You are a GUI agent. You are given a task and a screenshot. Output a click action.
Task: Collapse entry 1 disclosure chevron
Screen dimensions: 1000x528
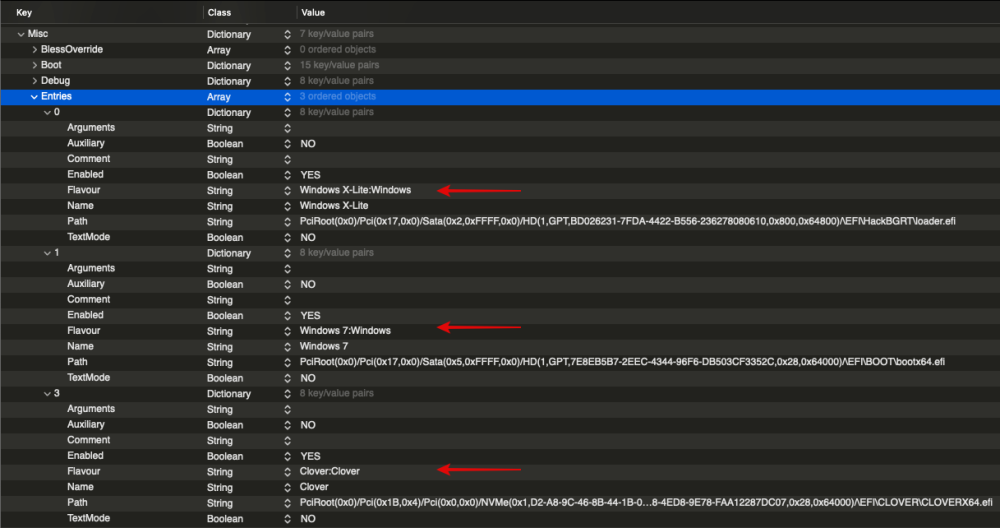coord(47,253)
